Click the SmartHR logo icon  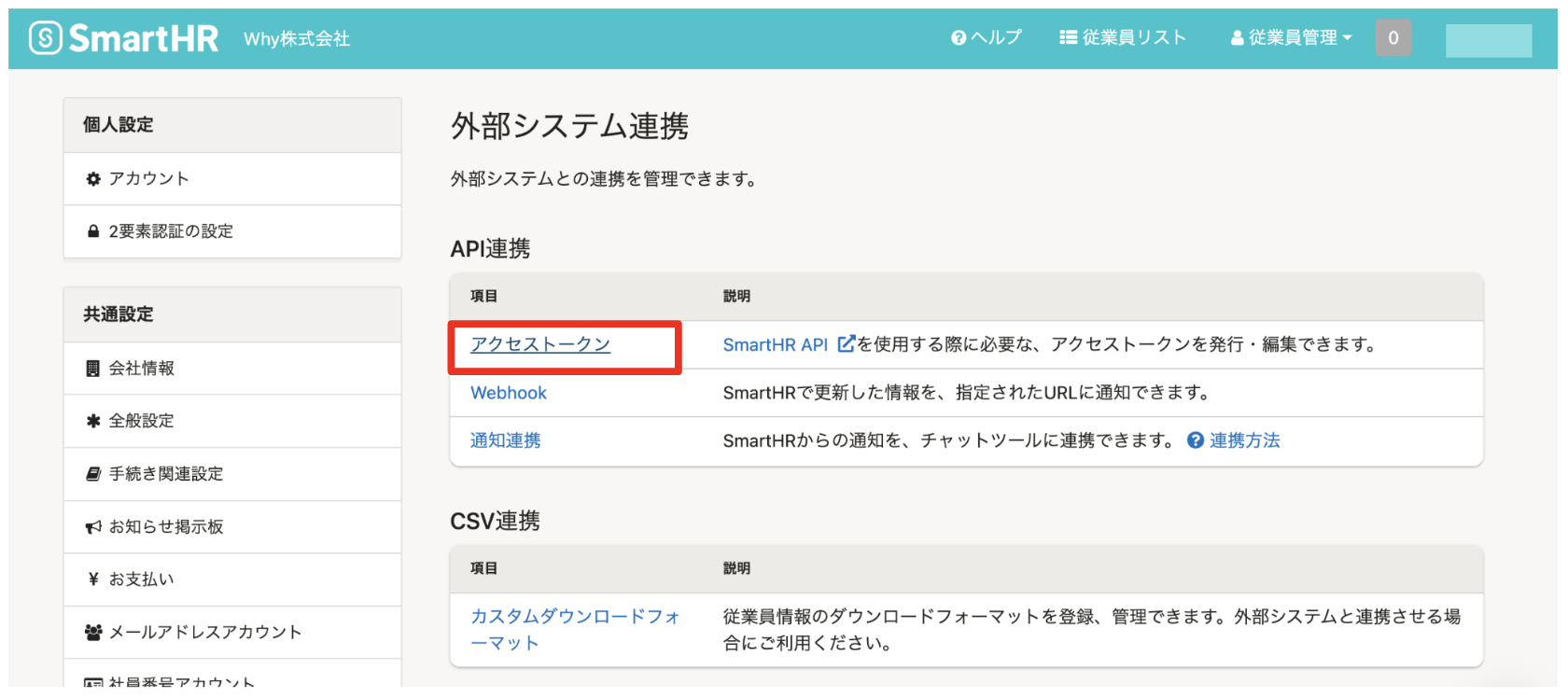point(45,38)
